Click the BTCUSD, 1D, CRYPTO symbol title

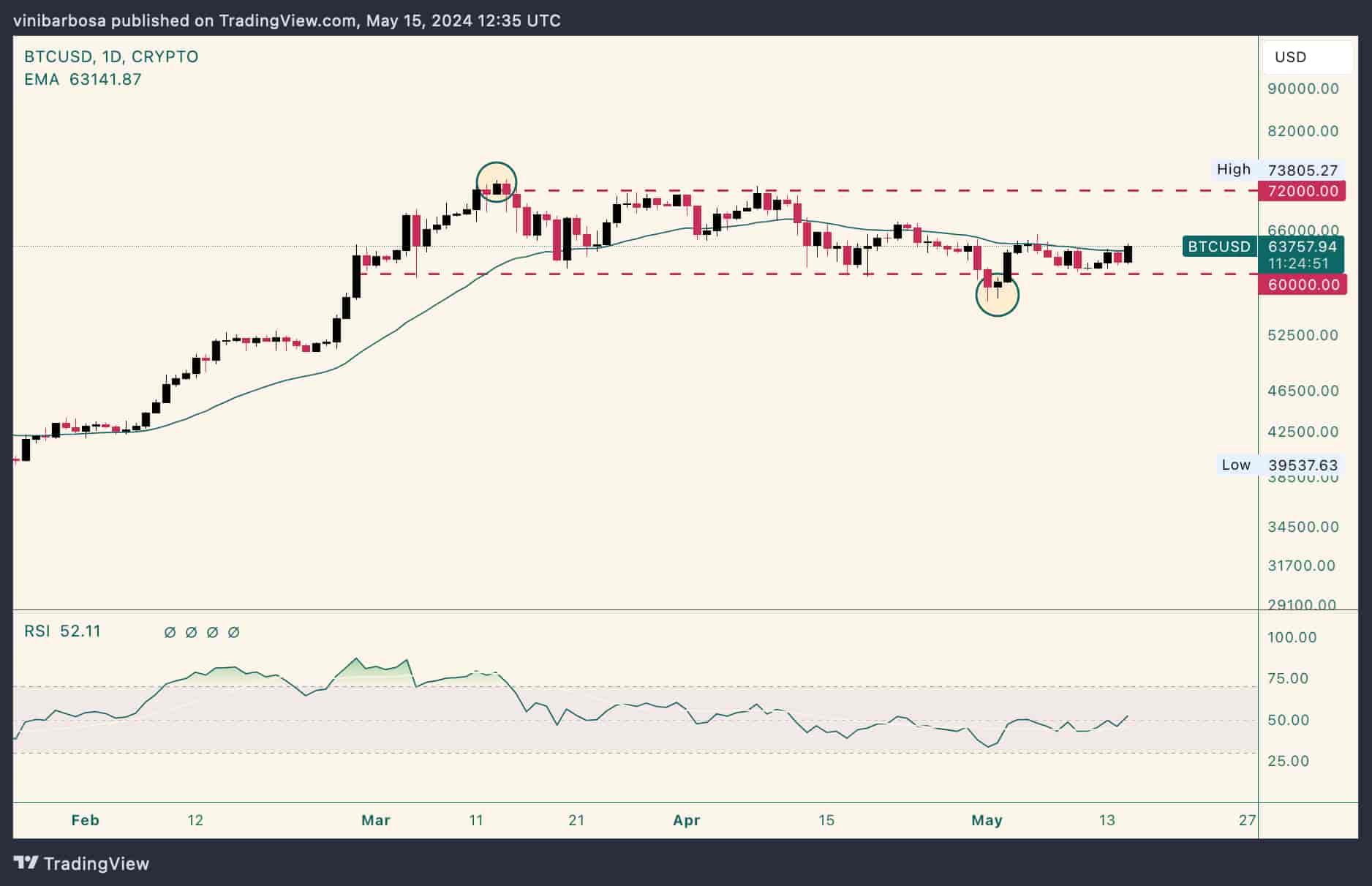tap(111, 57)
